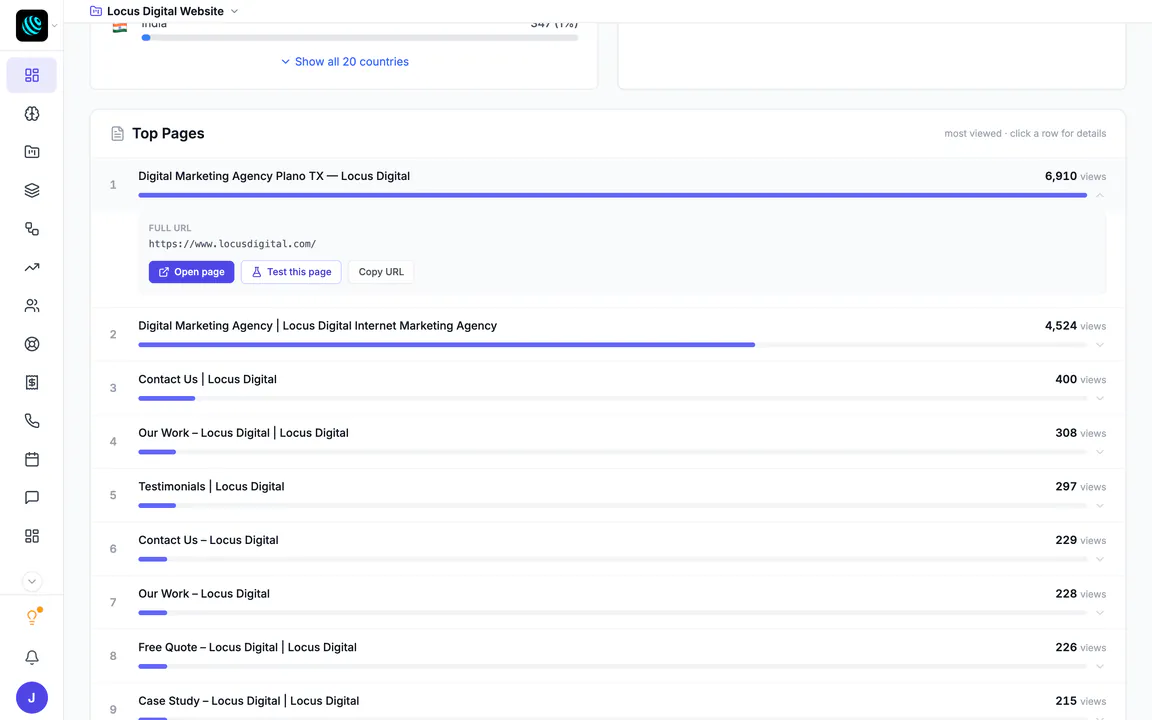The height and width of the screenshot is (720, 1152).
Task: Expand the Free Quote row chevron
Action: 1100,667
